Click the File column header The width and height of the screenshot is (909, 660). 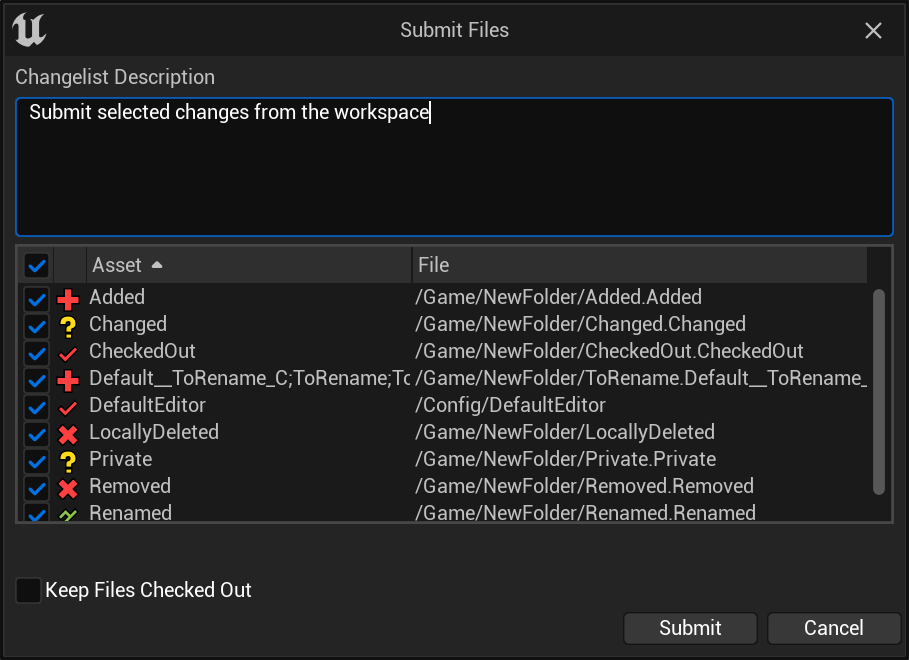pyautogui.click(x=639, y=265)
